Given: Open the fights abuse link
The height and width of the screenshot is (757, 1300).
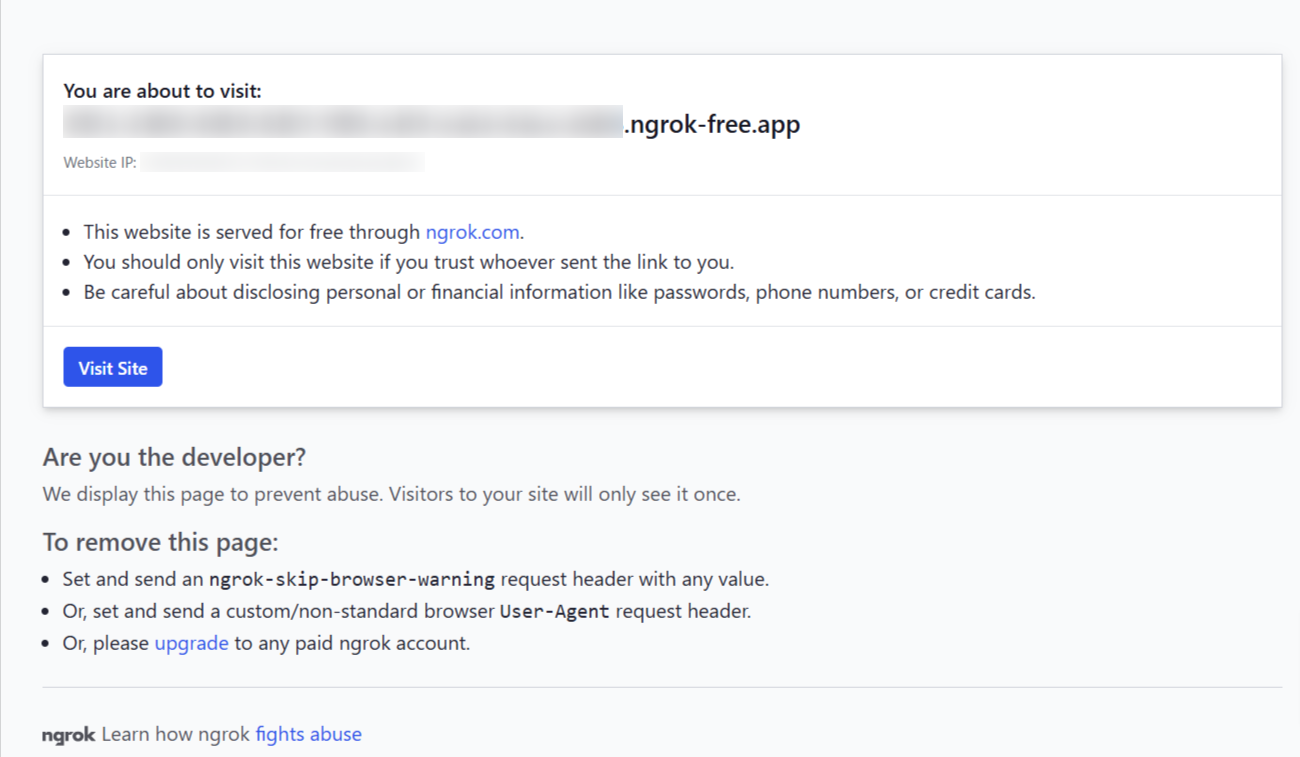Looking at the screenshot, I should 308,734.
